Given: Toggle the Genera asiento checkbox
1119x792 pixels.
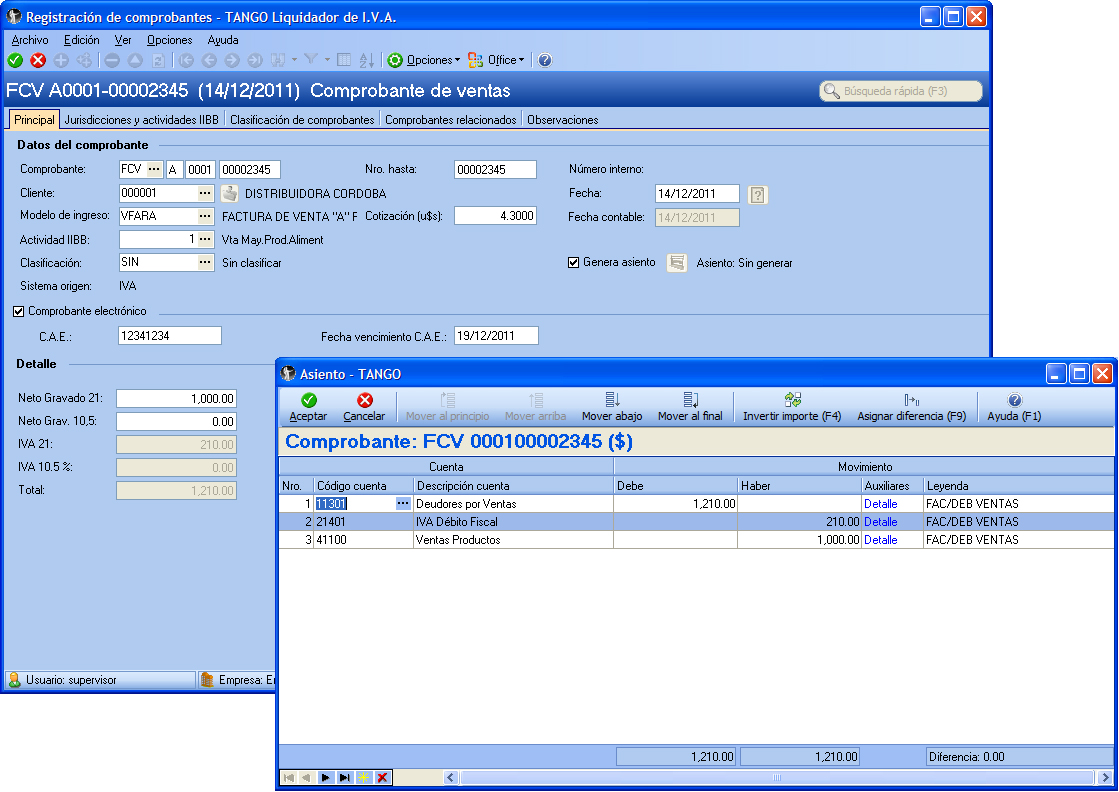Looking at the screenshot, I should (x=573, y=263).
